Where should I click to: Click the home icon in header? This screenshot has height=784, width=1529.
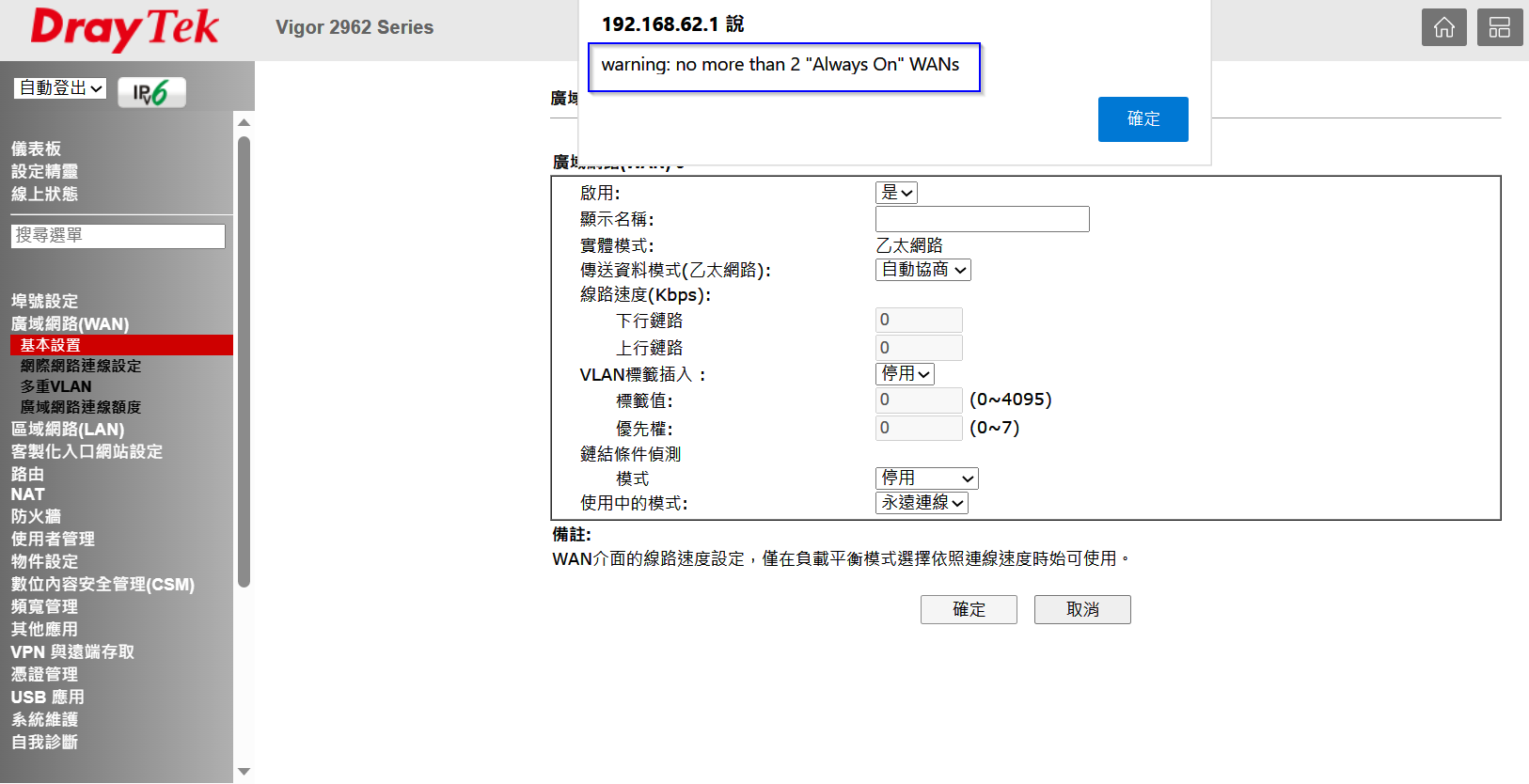tap(1443, 27)
